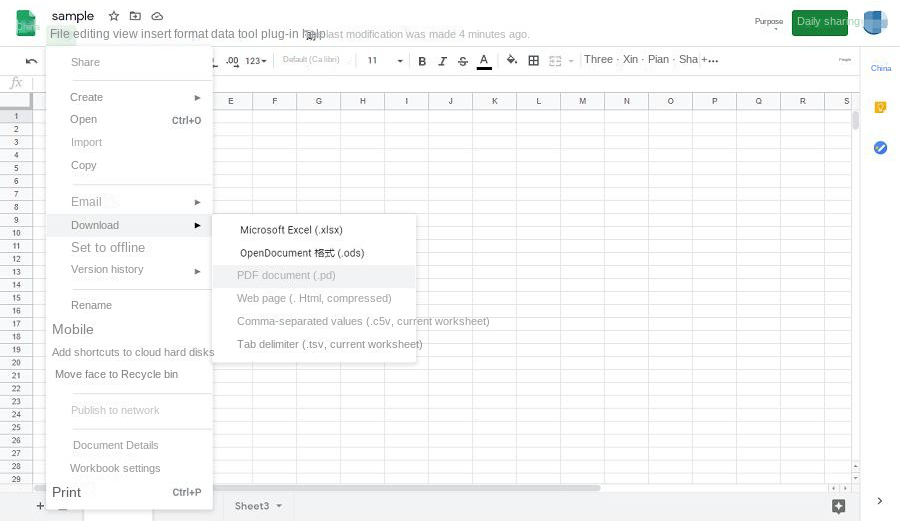The width and height of the screenshot is (900, 521).
Task: Open the fill color bucket tool
Action: 512,61
